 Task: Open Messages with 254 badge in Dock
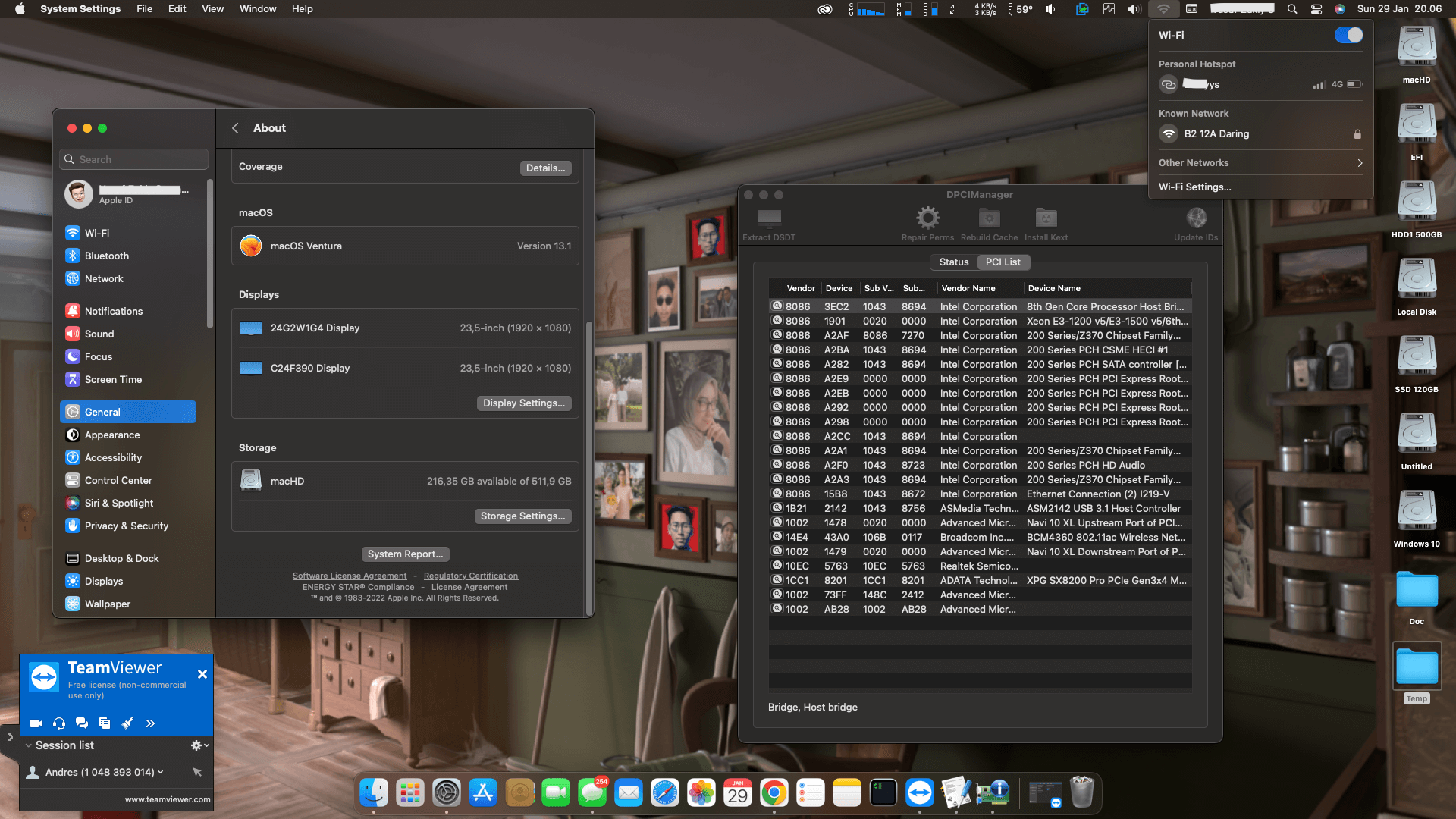[592, 793]
